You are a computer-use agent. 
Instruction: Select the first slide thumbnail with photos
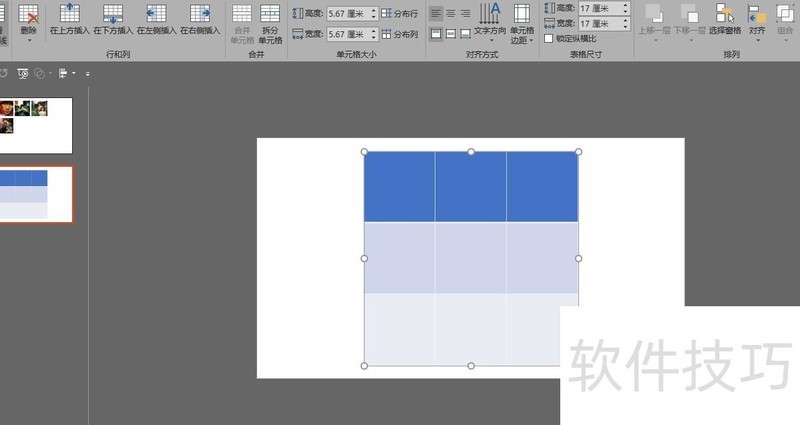click(x=35, y=125)
